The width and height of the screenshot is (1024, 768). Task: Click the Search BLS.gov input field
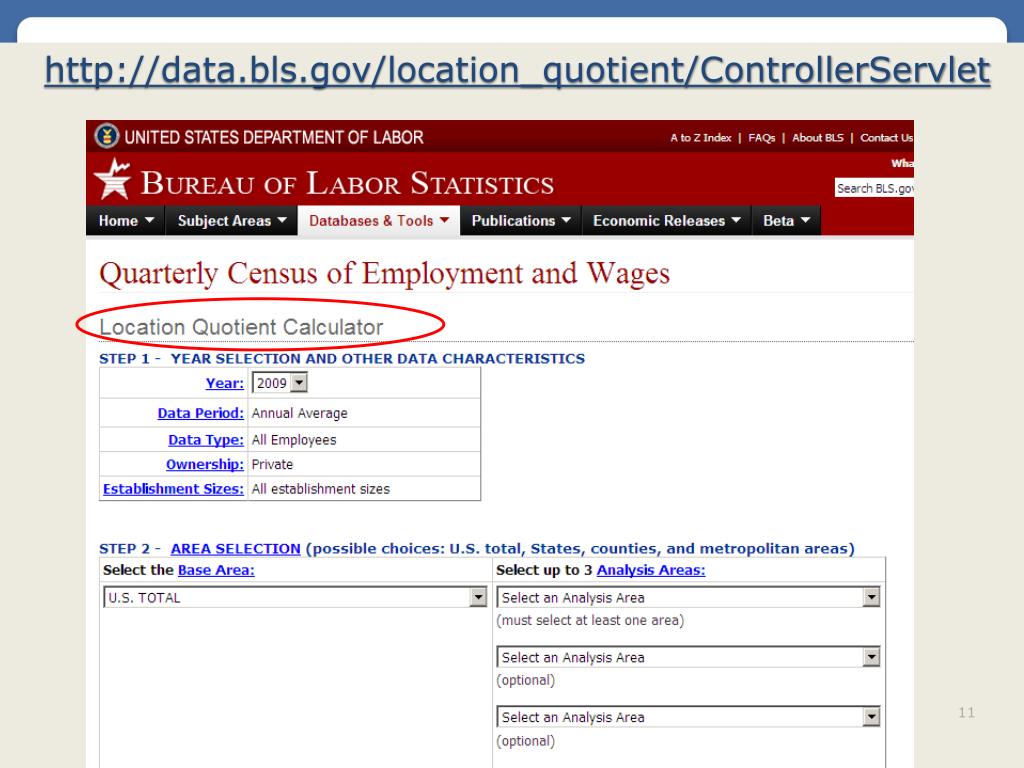pyautogui.click(x=874, y=188)
